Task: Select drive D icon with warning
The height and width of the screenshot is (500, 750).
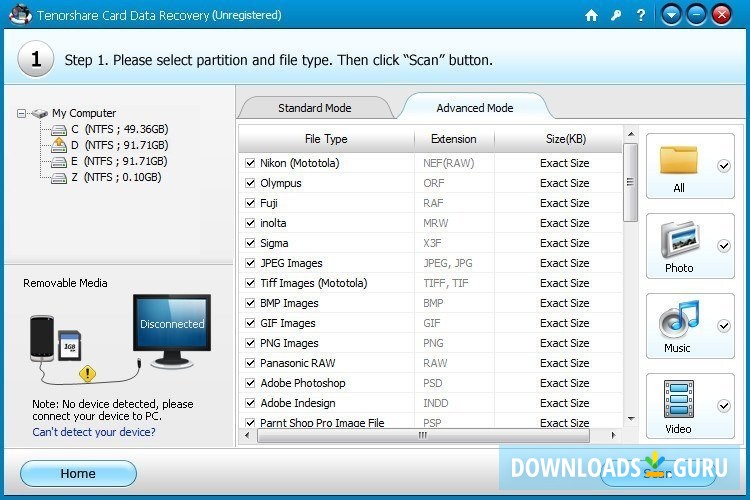Action: coord(59,145)
